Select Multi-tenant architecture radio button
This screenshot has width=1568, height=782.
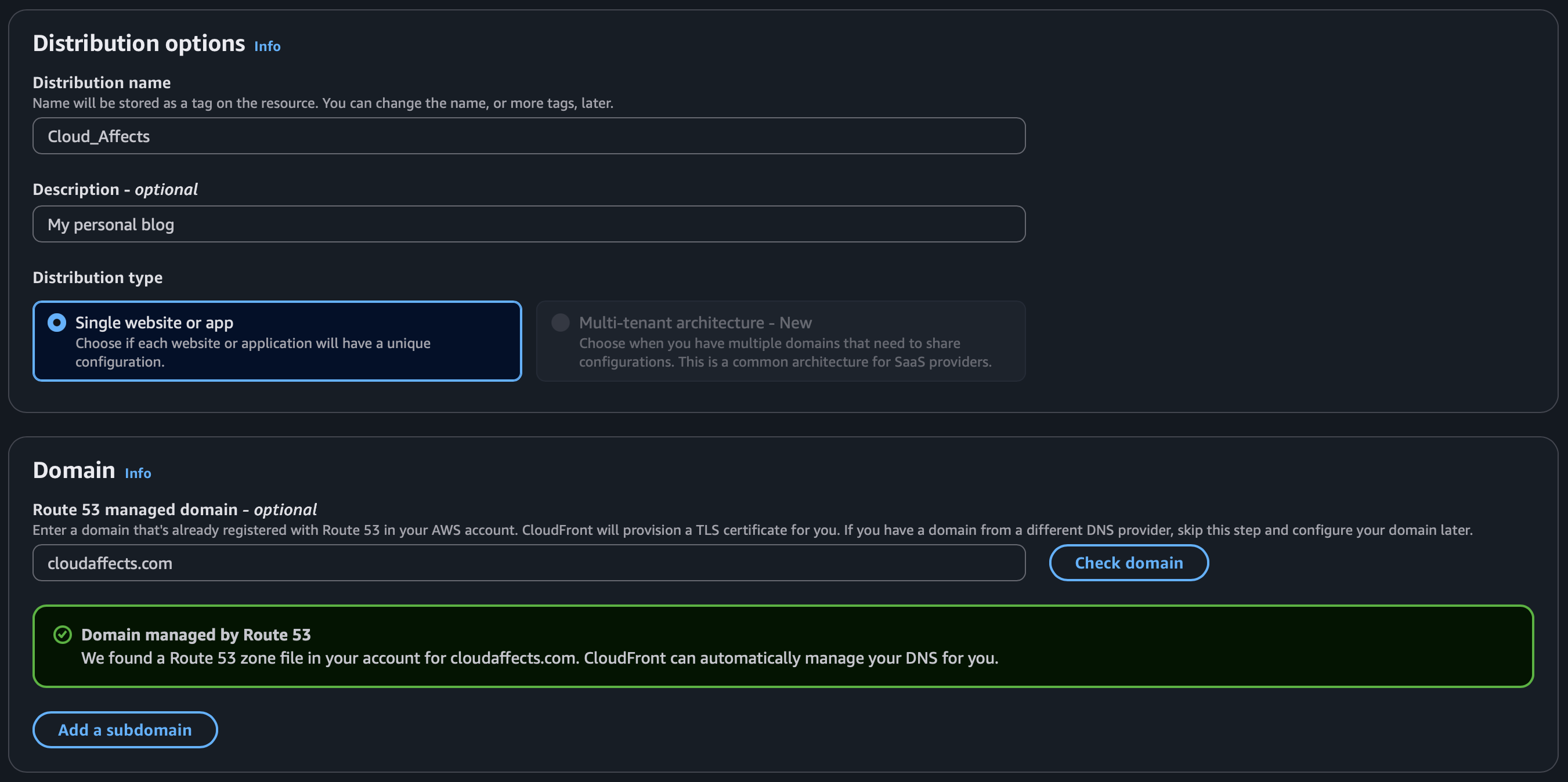pyautogui.click(x=560, y=323)
